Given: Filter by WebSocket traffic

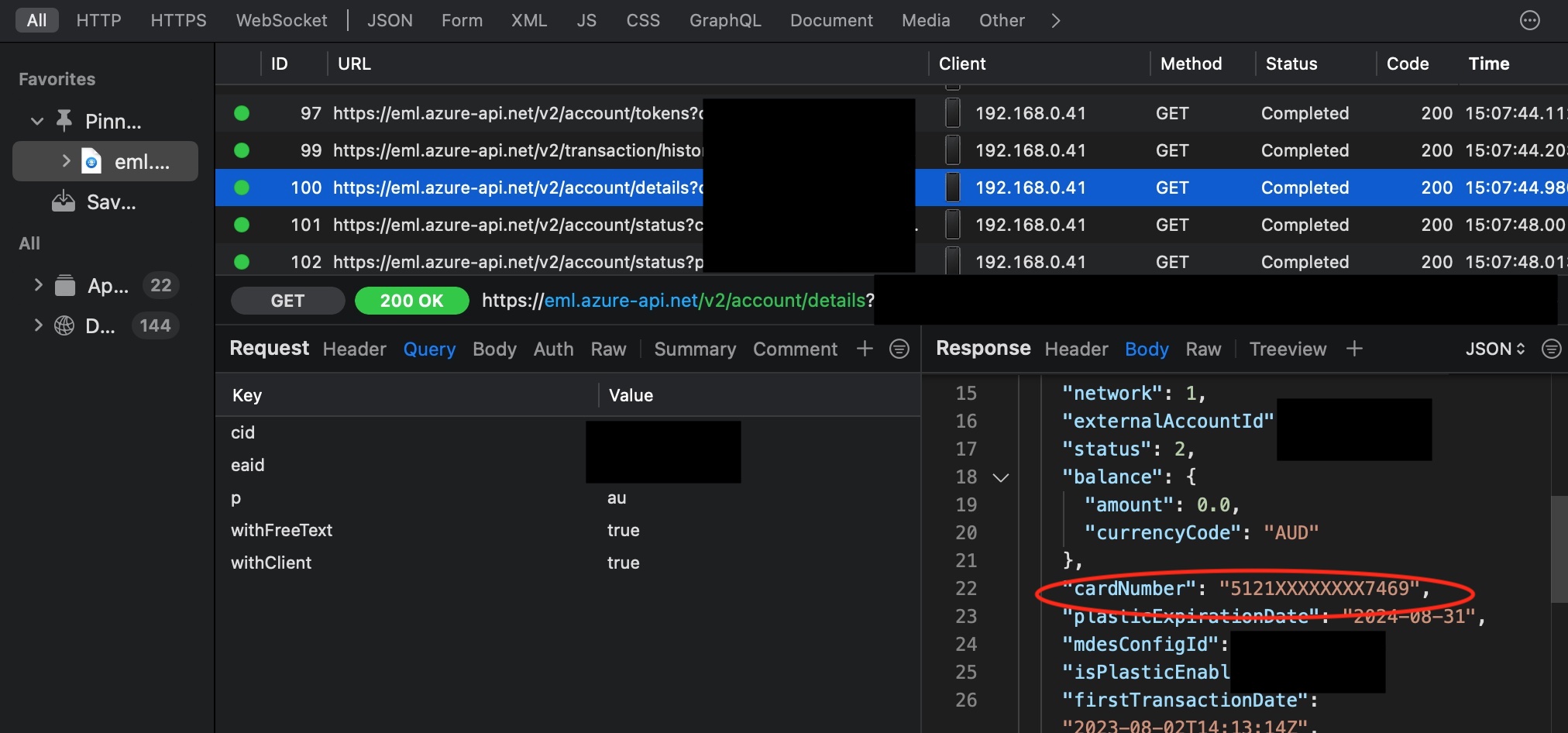Looking at the screenshot, I should 281,20.
